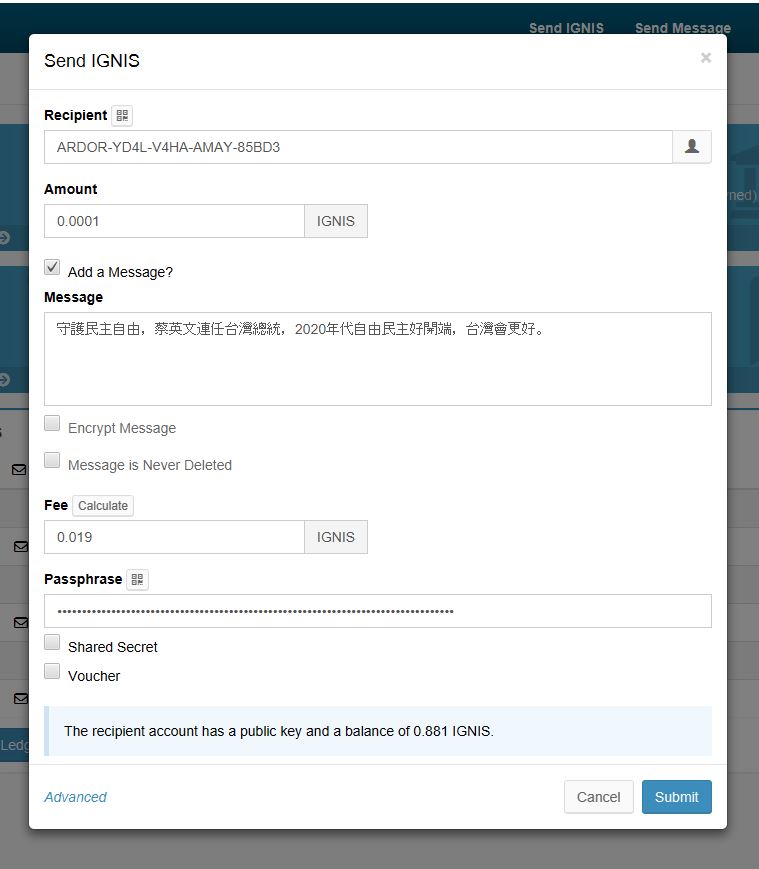
Task: Tick Message is Never Deleted checkbox
Action: [x=52, y=461]
